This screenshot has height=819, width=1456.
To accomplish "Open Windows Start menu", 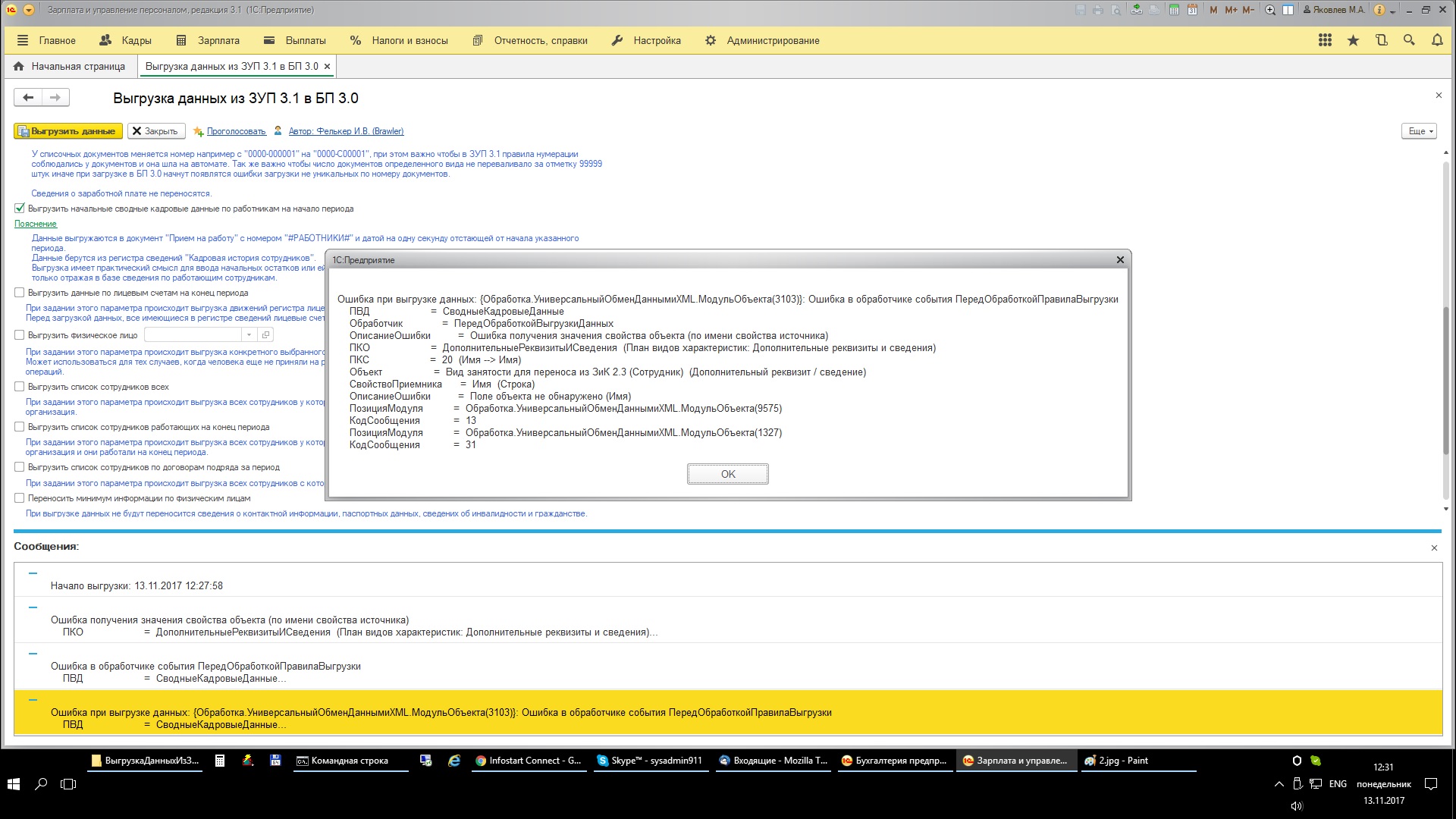I will pos(14,784).
